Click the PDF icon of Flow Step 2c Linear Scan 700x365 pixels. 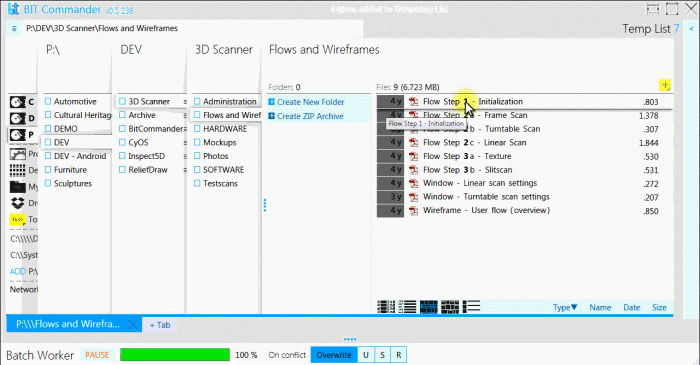[413, 143]
